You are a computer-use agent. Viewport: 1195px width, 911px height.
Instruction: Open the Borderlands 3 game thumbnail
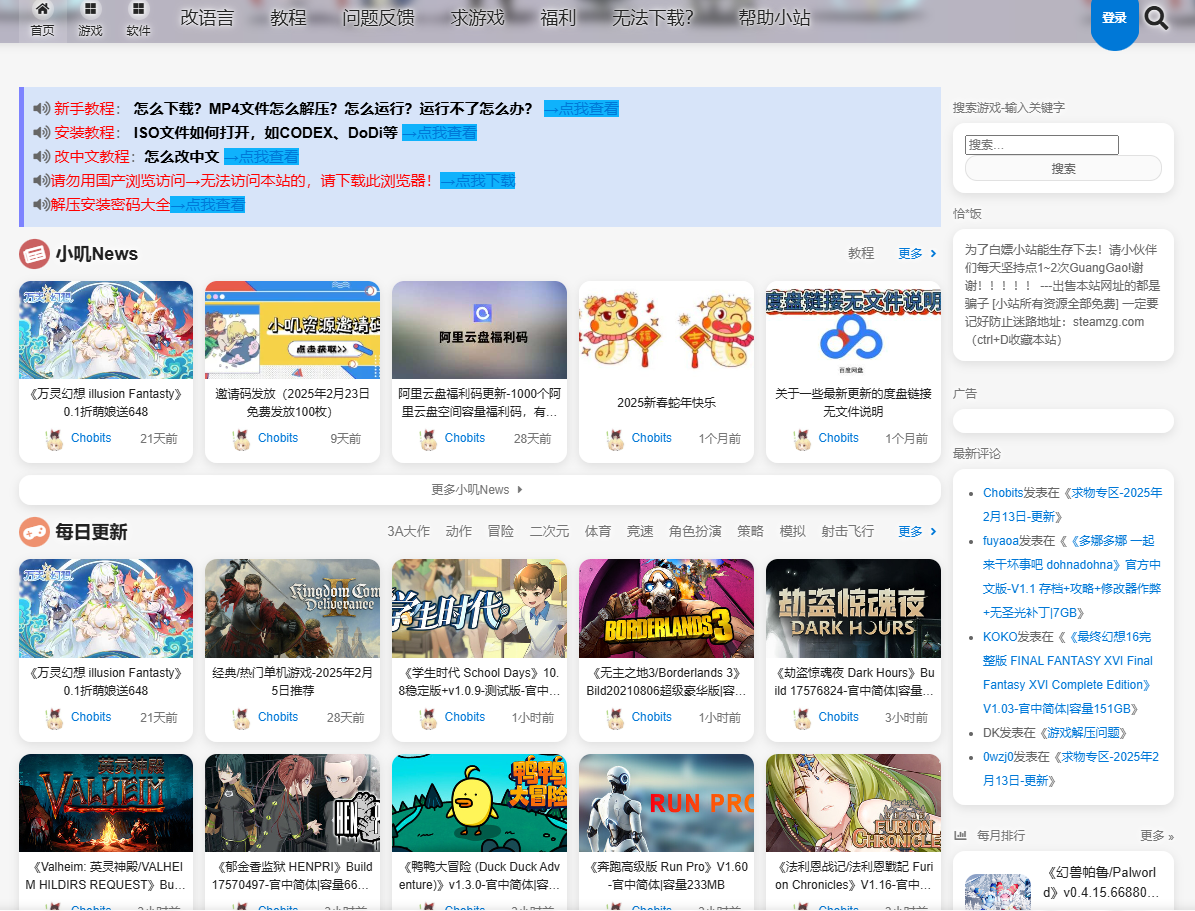tap(666, 609)
